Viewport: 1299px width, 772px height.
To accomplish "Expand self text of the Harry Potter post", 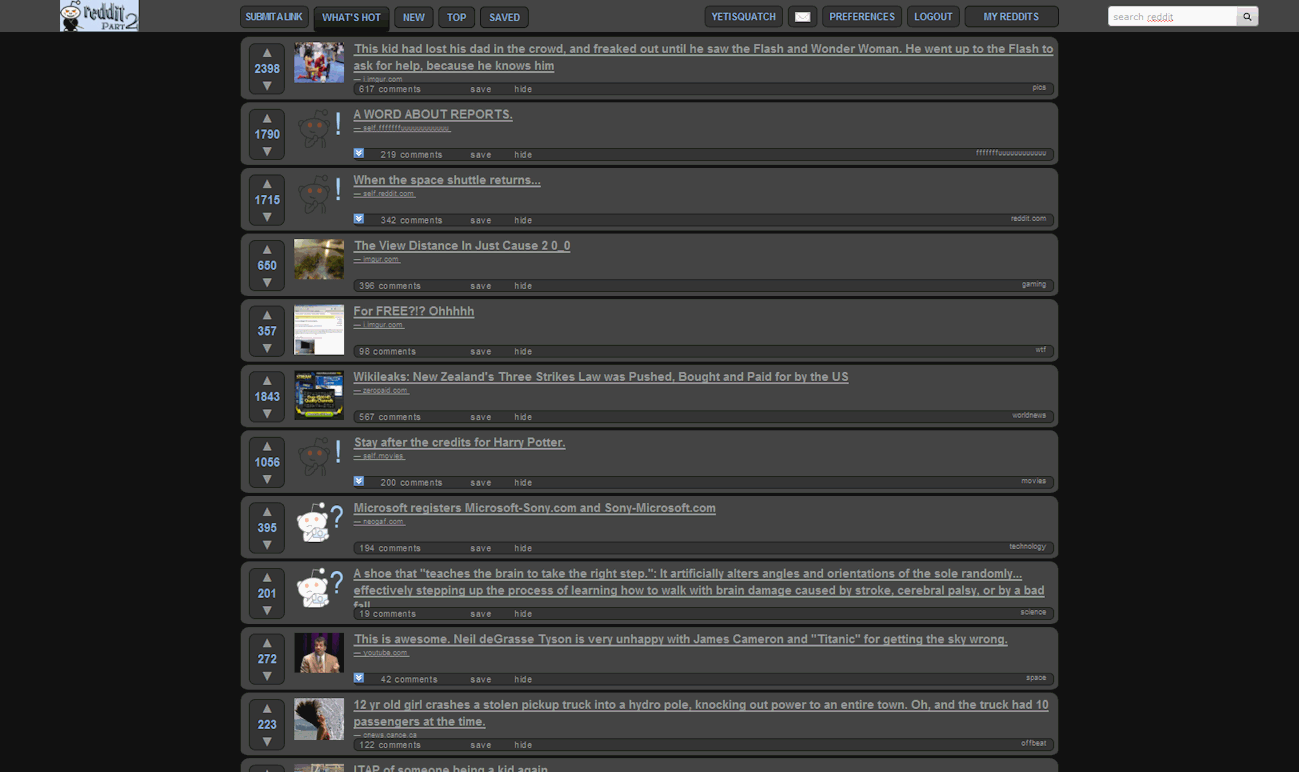I will (359, 481).
